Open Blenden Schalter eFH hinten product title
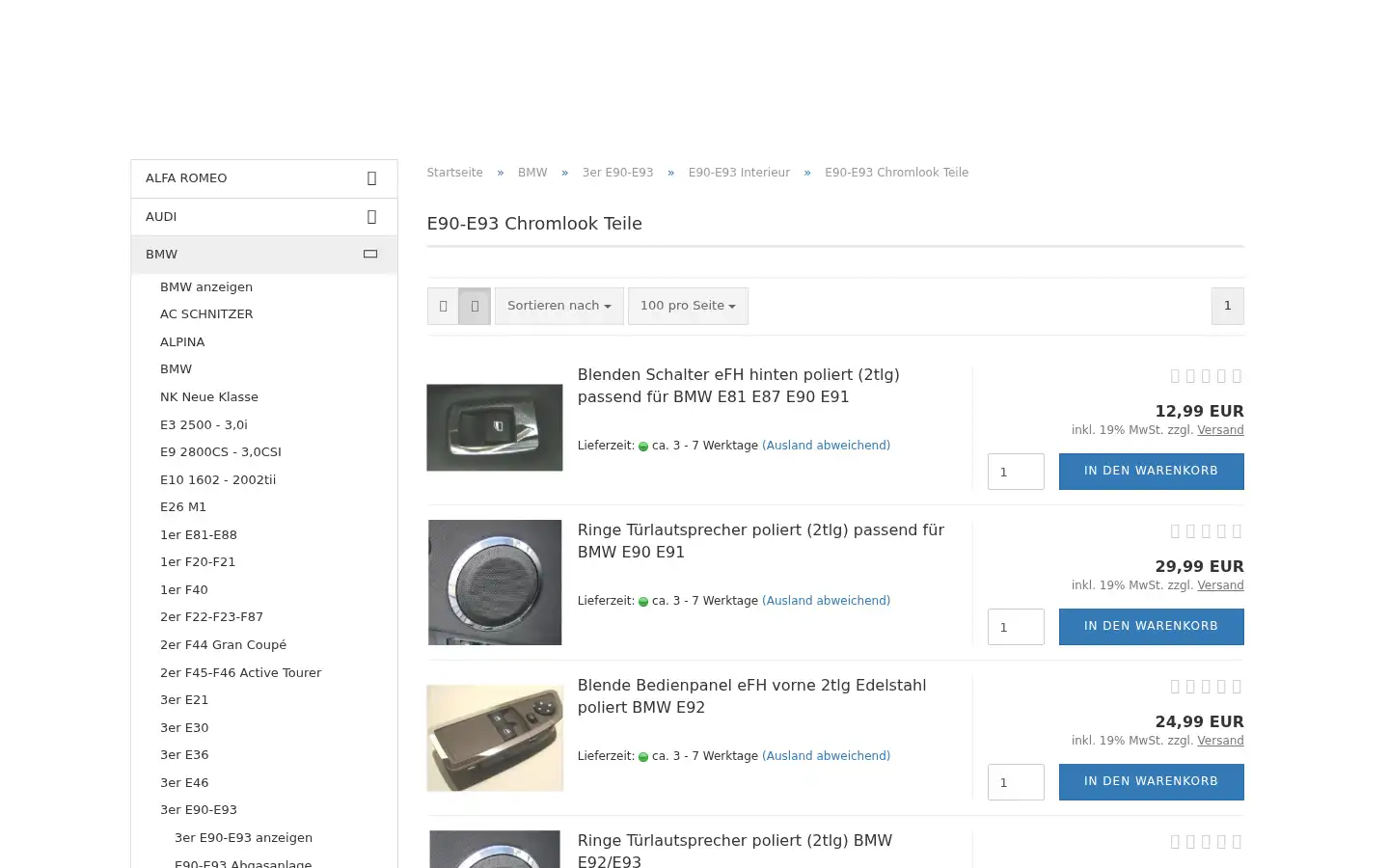Screen dimensions: 1389x868 click(738, 386)
